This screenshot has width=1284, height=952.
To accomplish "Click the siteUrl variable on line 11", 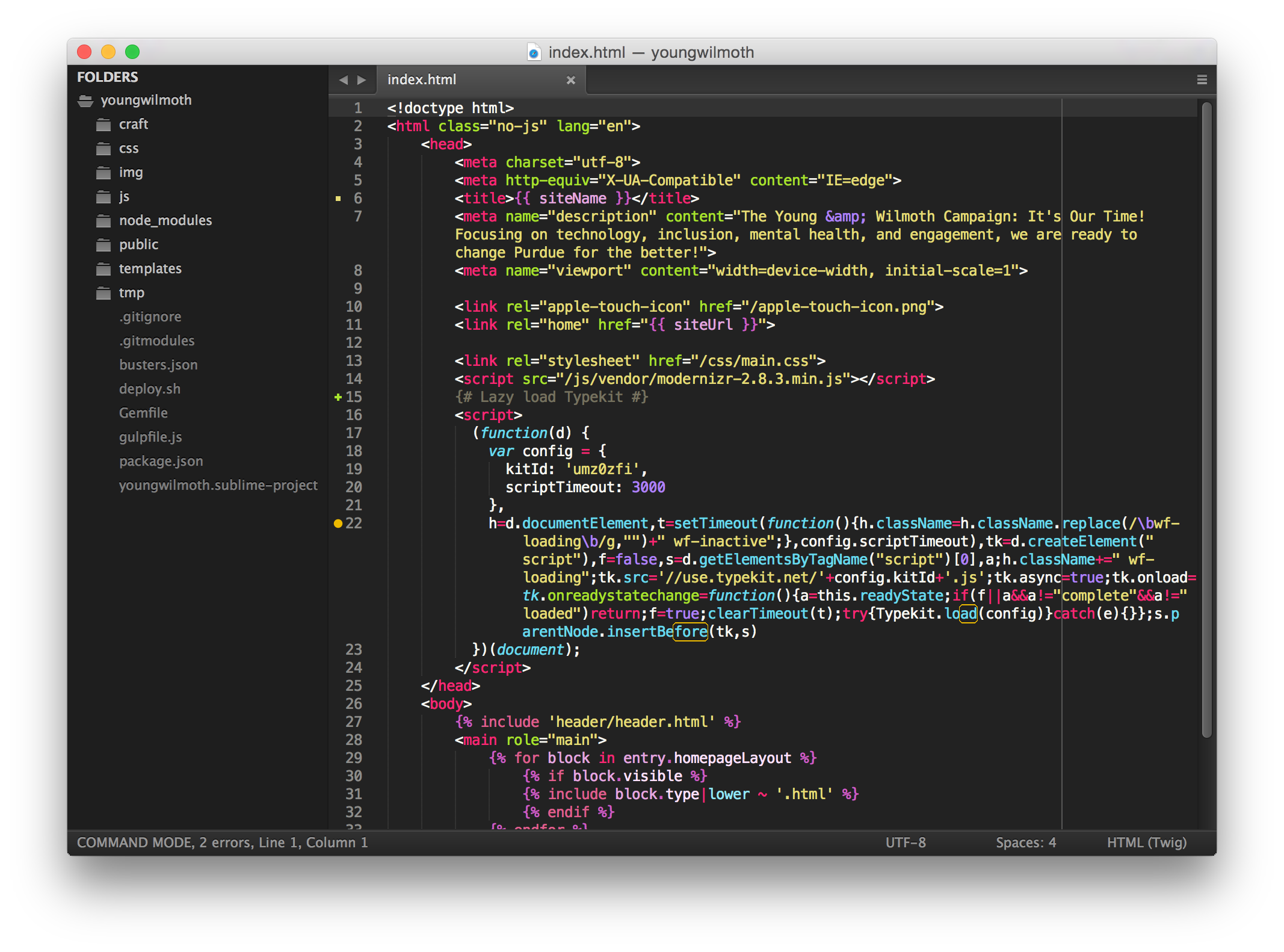I will pyautogui.click(x=703, y=325).
